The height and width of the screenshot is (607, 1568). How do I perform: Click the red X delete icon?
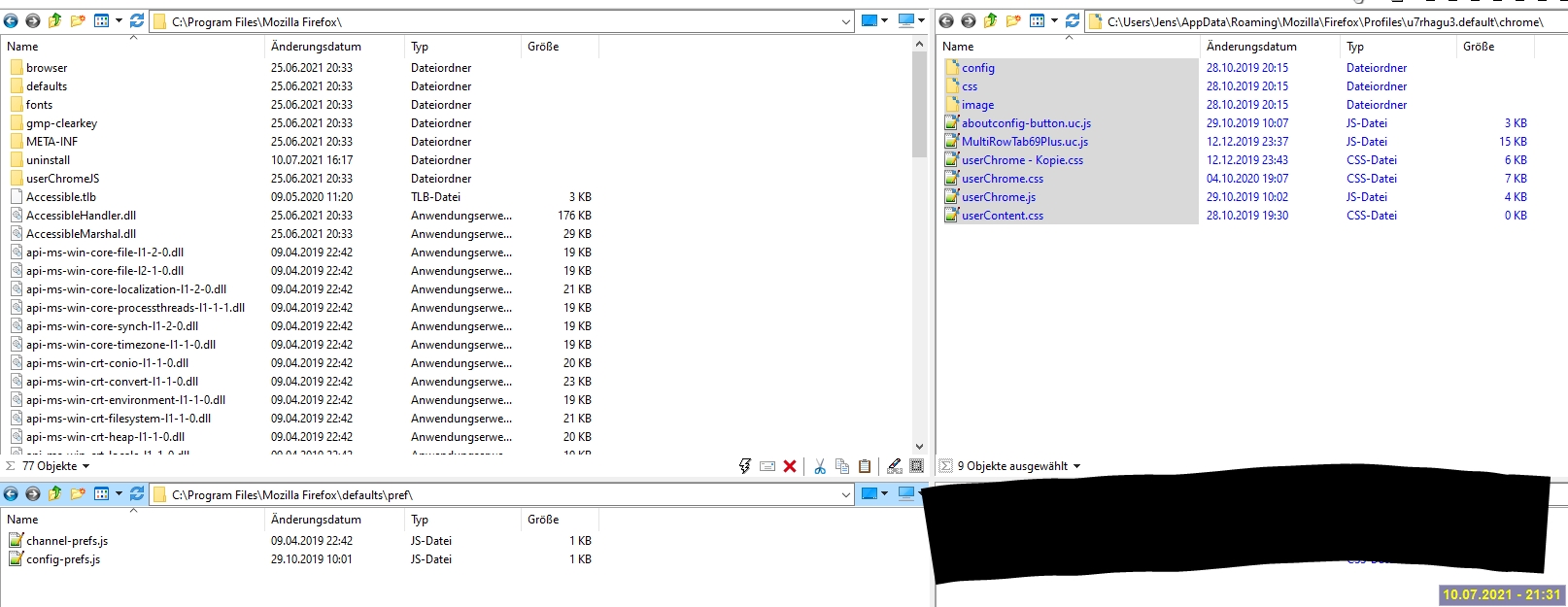pyautogui.click(x=790, y=466)
